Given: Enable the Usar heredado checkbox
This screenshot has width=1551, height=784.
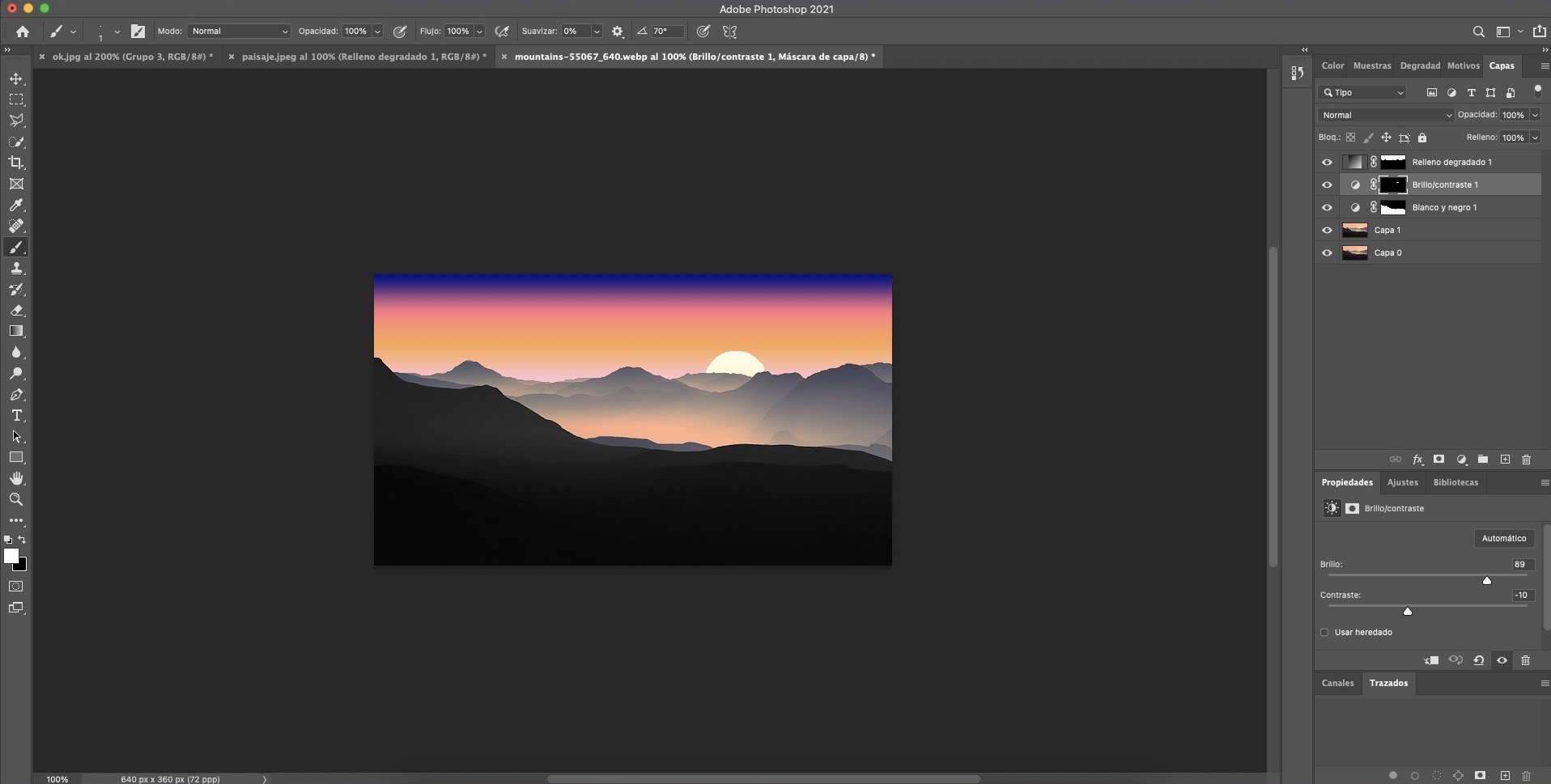Looking at the screenshot, I should click(1324, 632).
